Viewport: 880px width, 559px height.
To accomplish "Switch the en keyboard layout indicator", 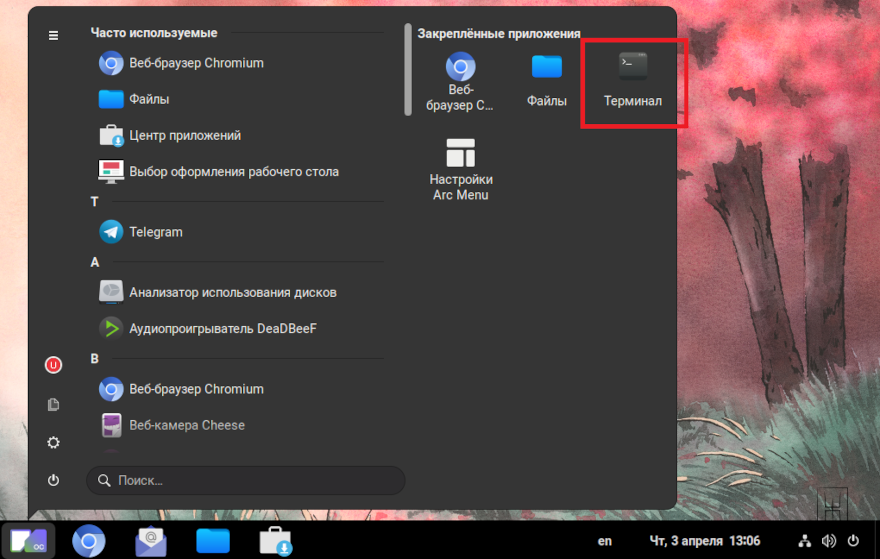I will 605,541.
